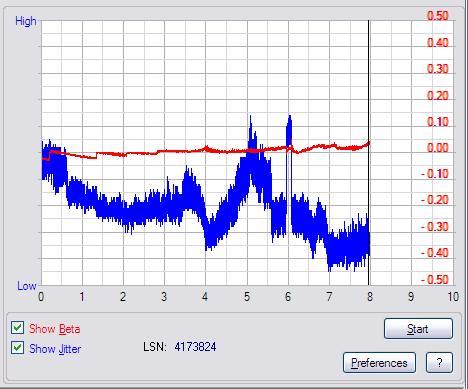Click the red 0.00 beta axis label

pyautogui.click(x=438, y=148)
